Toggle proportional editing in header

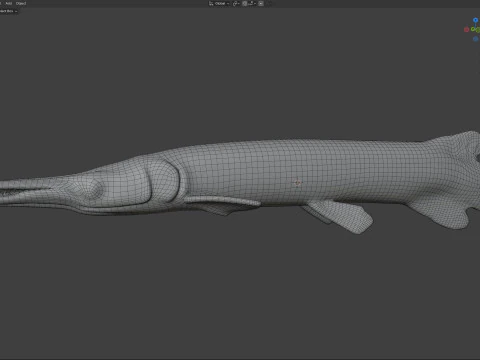coord(261,3)
